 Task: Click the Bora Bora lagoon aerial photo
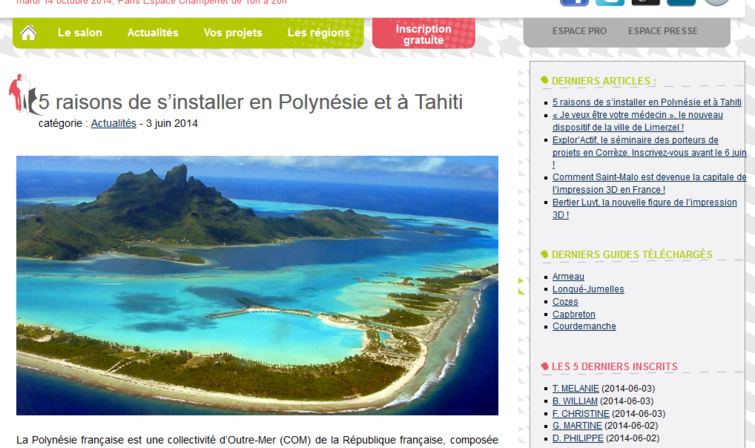(x=257, y=285)
